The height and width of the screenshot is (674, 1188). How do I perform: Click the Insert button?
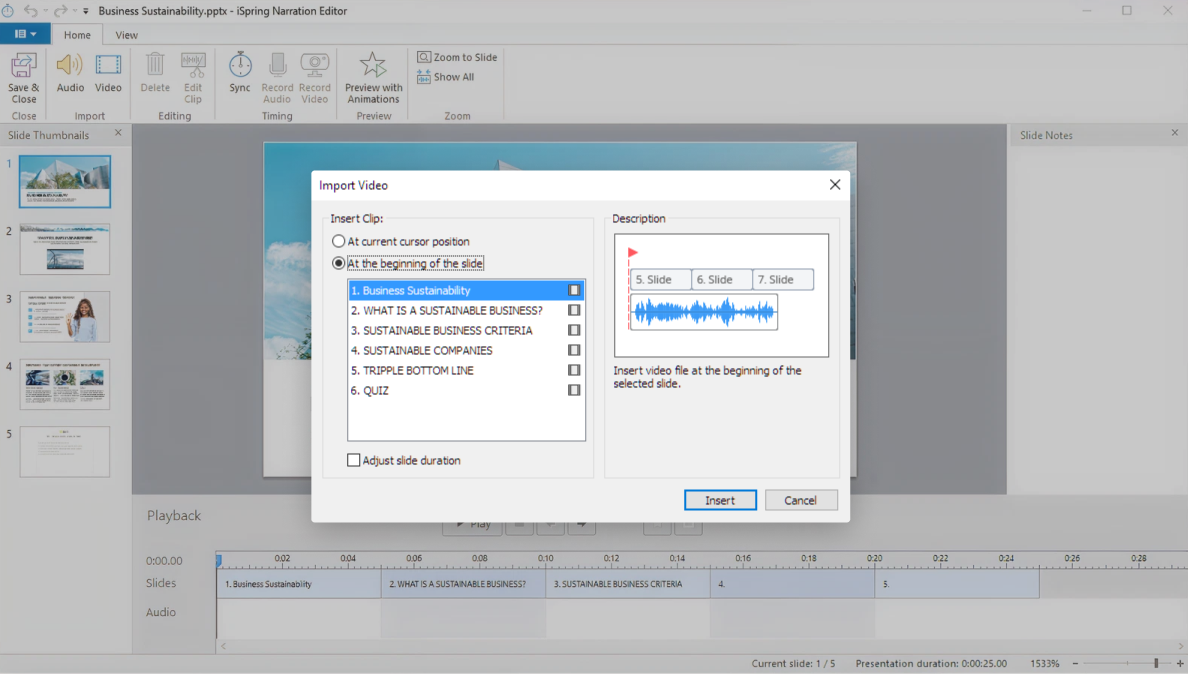[x=720, y=500]
